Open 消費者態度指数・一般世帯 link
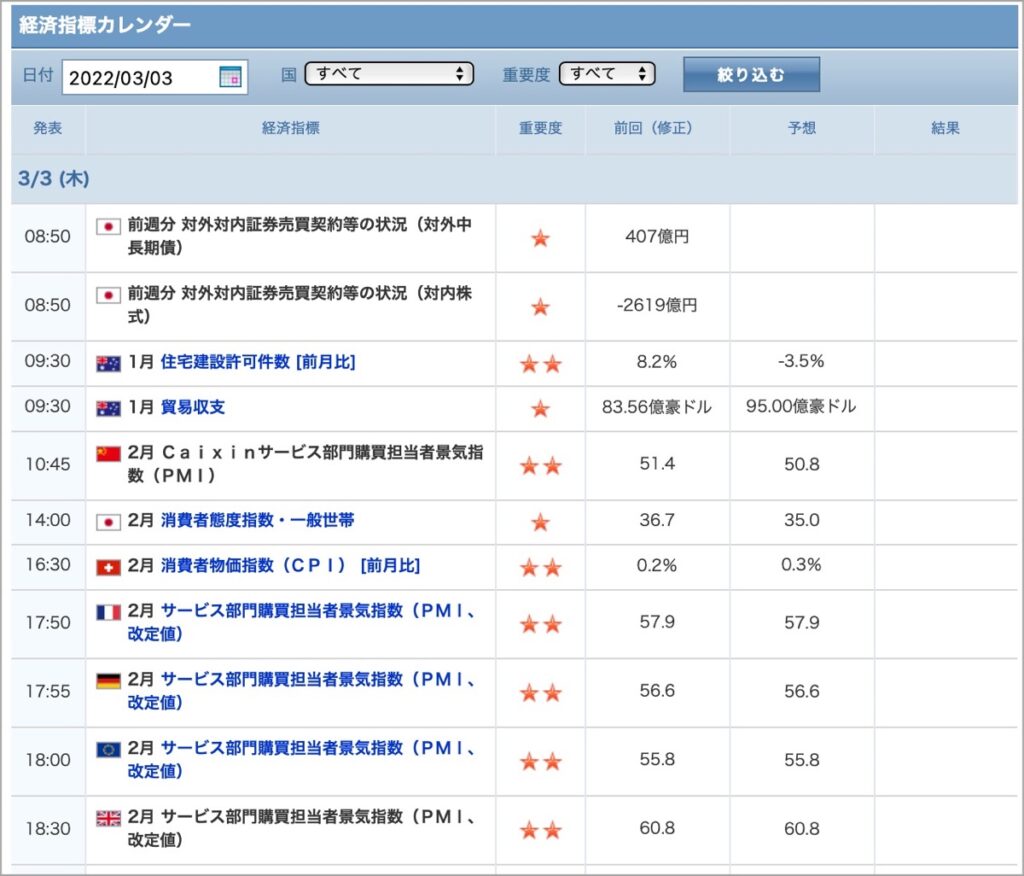This screenshot has width=1024, height=876. click(x=257, y=521)
